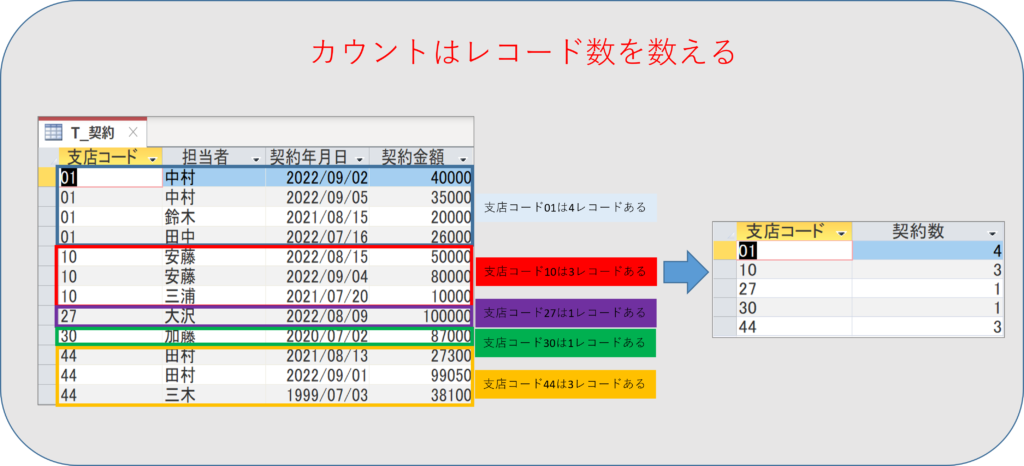Click the amount cell 99050

(421, 375)
